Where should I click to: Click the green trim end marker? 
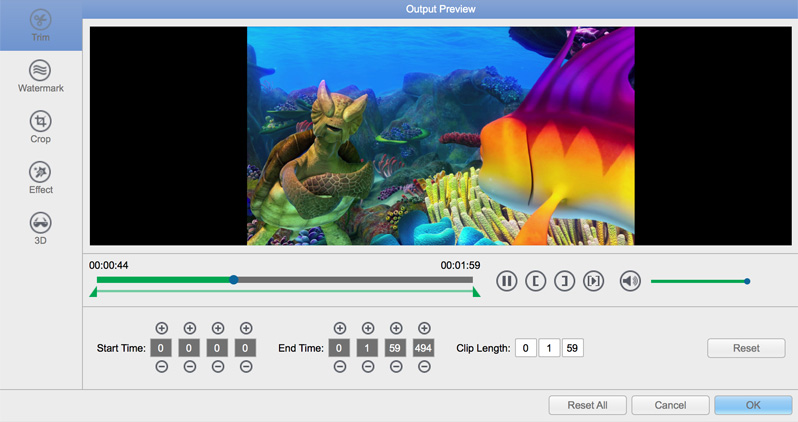point(477,293)
